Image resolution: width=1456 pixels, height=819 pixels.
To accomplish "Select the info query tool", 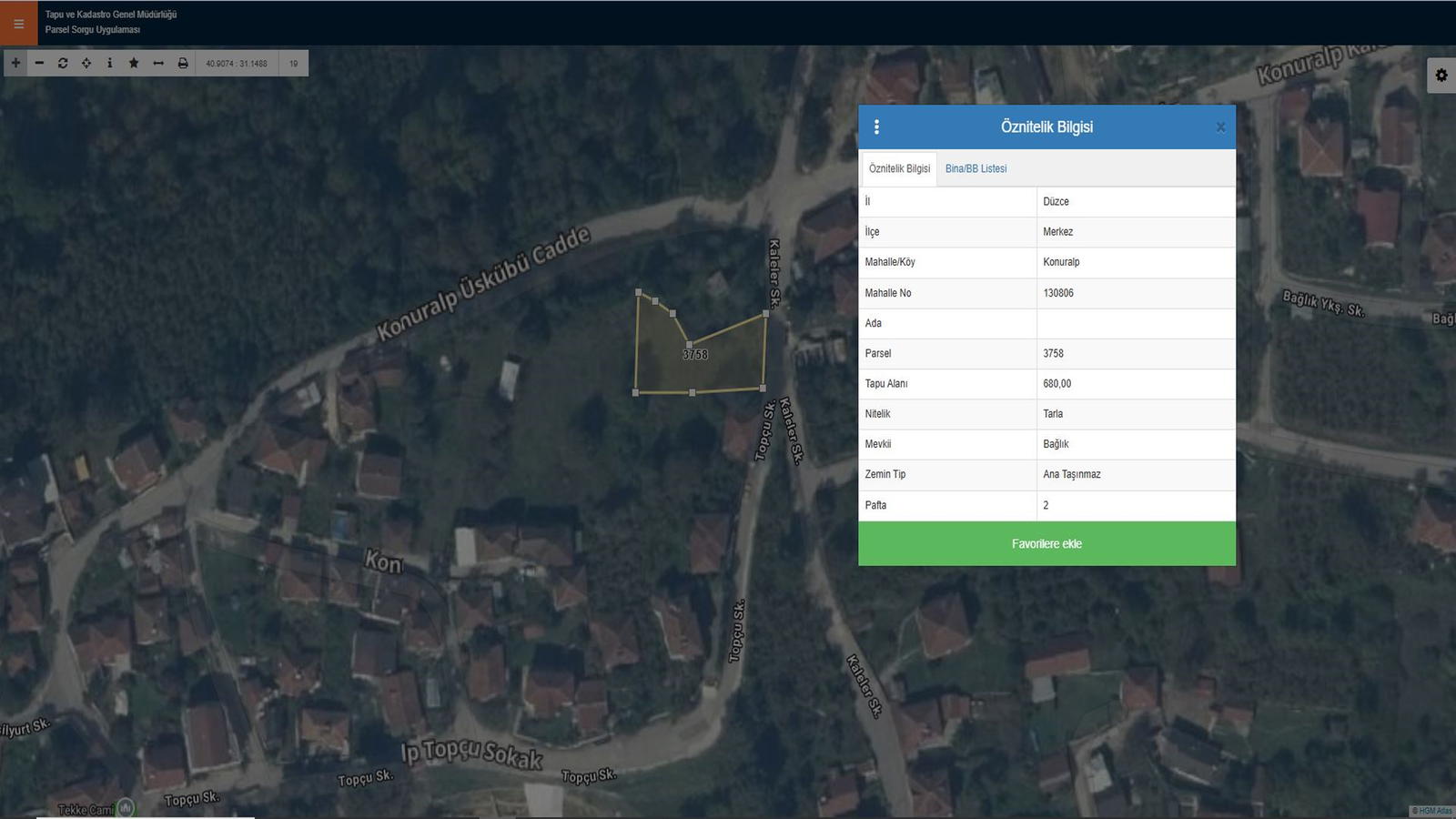I will click(x=110, y=63).
